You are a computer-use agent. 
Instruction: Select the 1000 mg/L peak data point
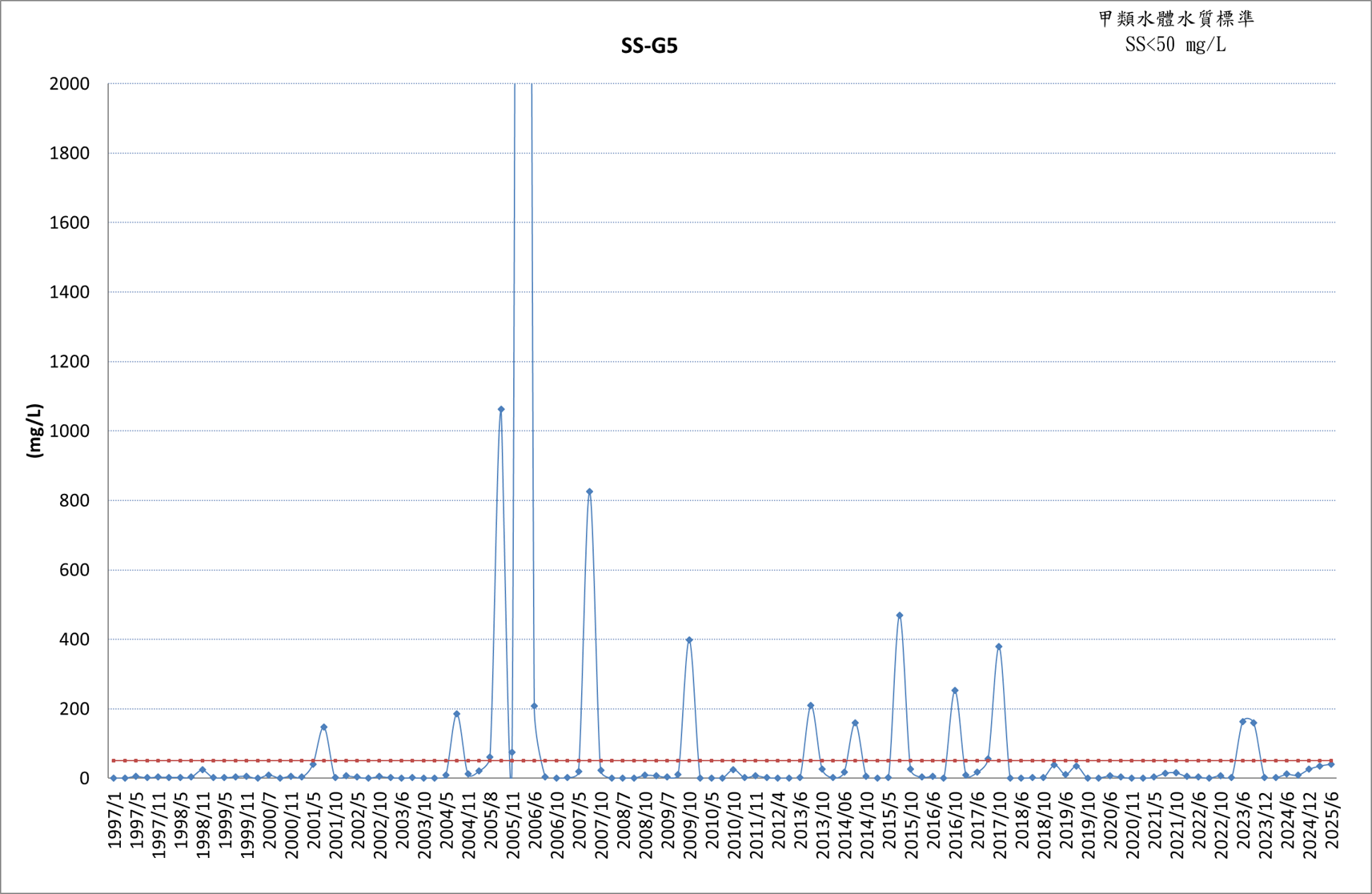click(x=501, y=409)
